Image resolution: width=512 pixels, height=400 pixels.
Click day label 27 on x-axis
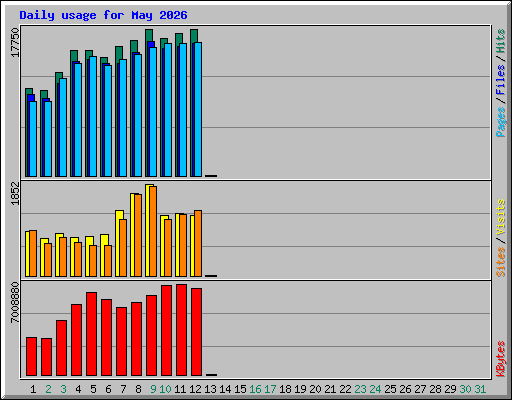pos(420,389)
